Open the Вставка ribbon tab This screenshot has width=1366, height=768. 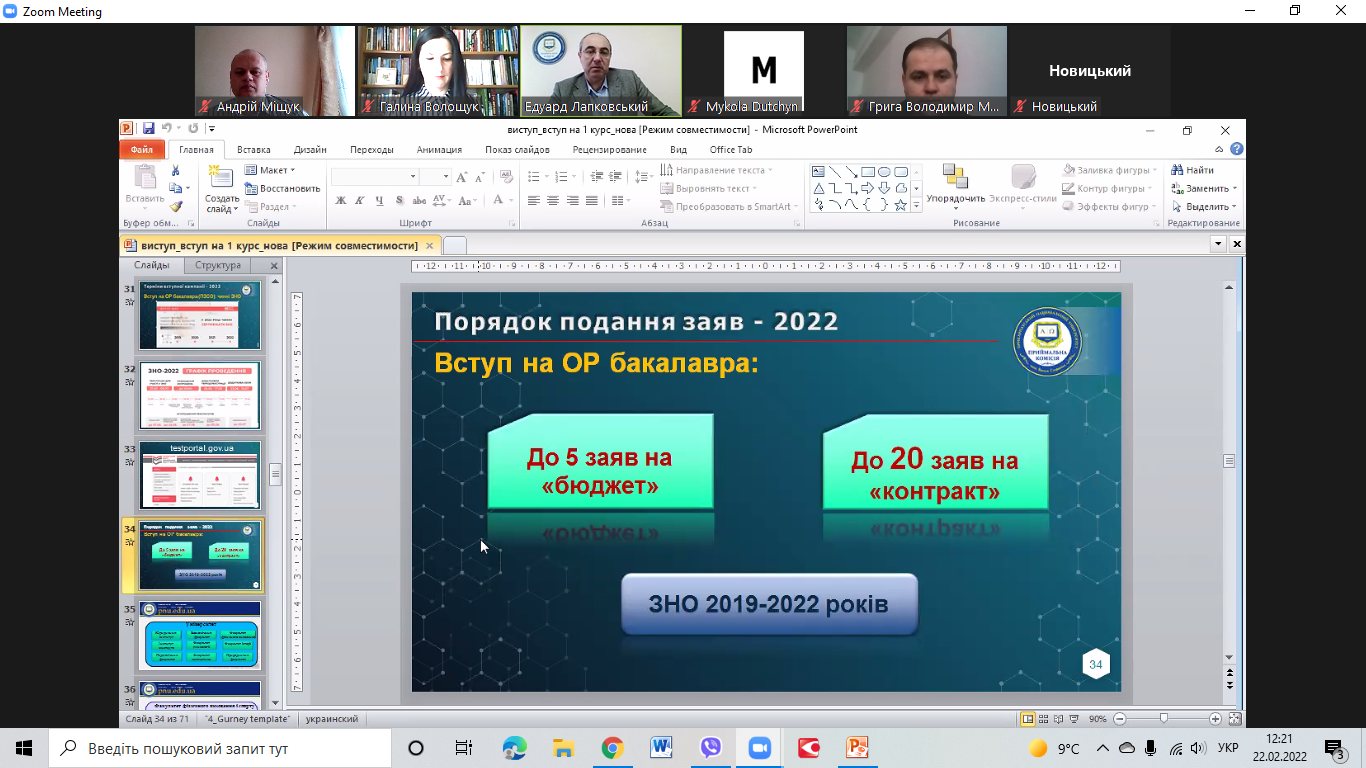click(254, 150)
